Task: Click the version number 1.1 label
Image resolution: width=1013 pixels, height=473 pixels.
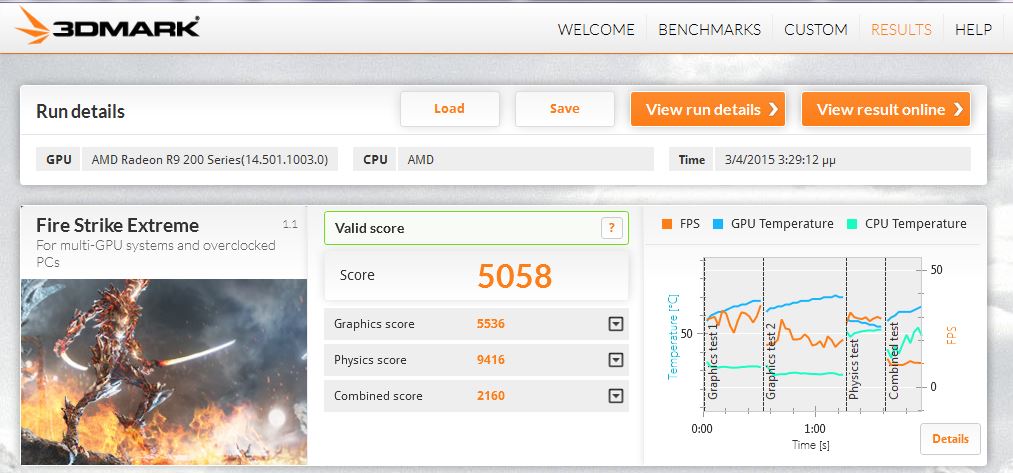Action: pos(290,224)
